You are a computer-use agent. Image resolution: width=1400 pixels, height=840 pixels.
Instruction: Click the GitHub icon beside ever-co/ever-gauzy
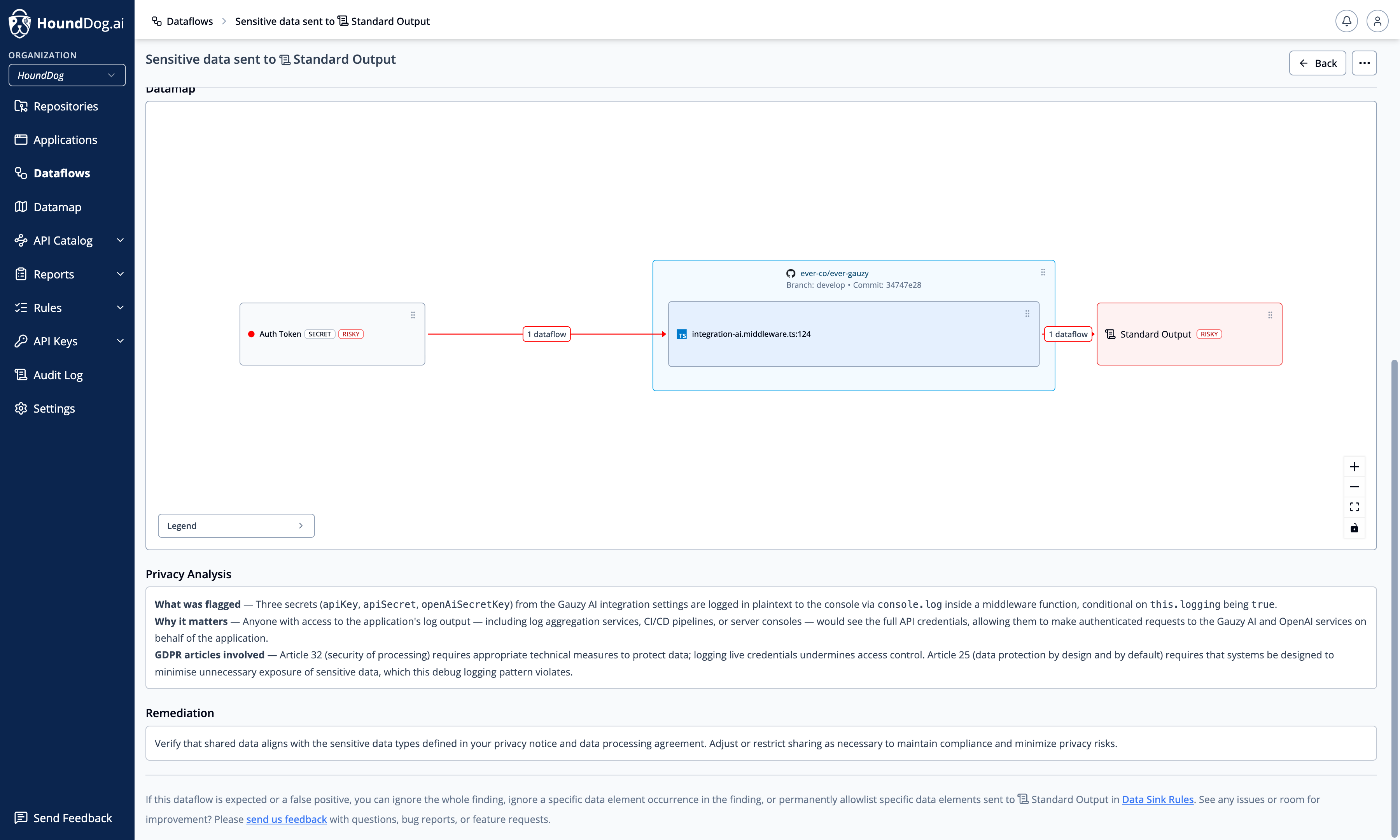click(x=791, y=273)
